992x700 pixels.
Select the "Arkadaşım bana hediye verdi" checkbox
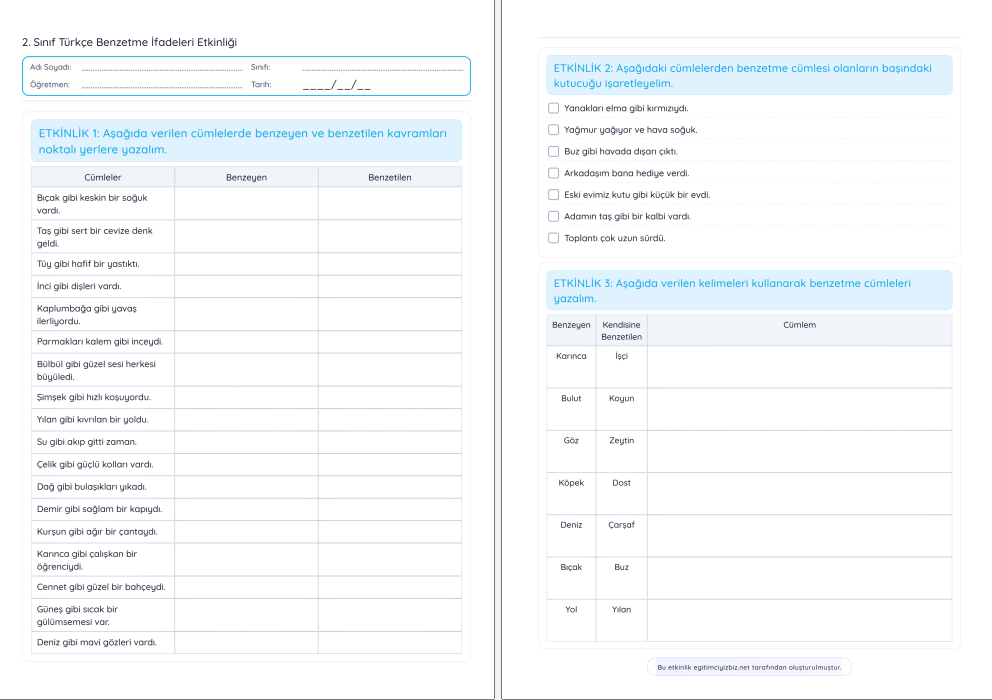point(554,173)
